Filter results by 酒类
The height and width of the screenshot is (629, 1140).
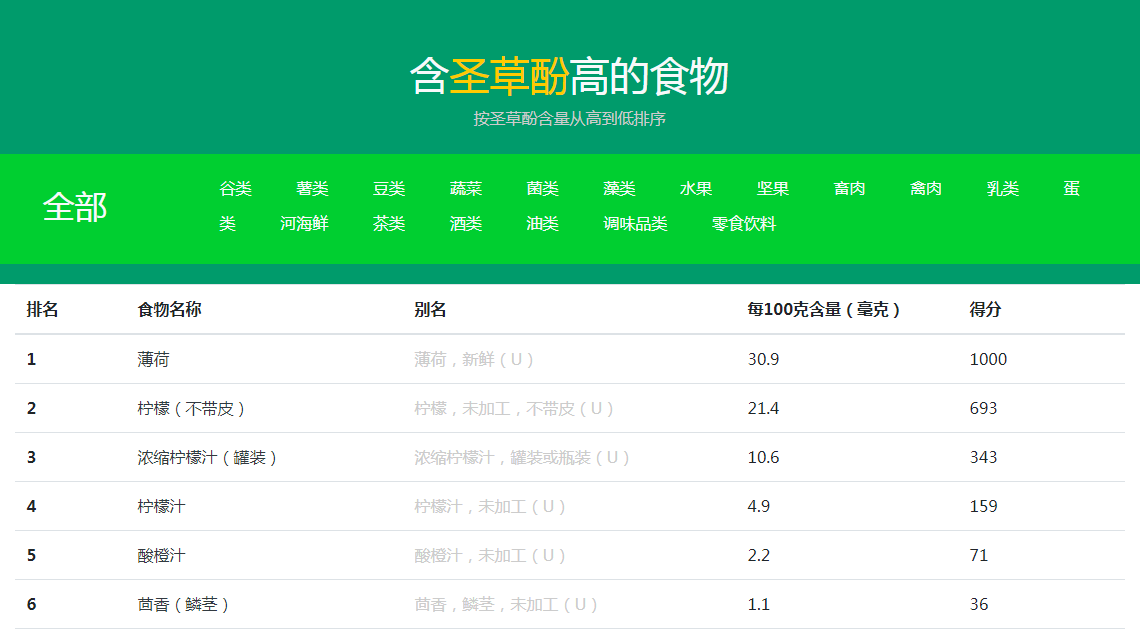(465, 223)
